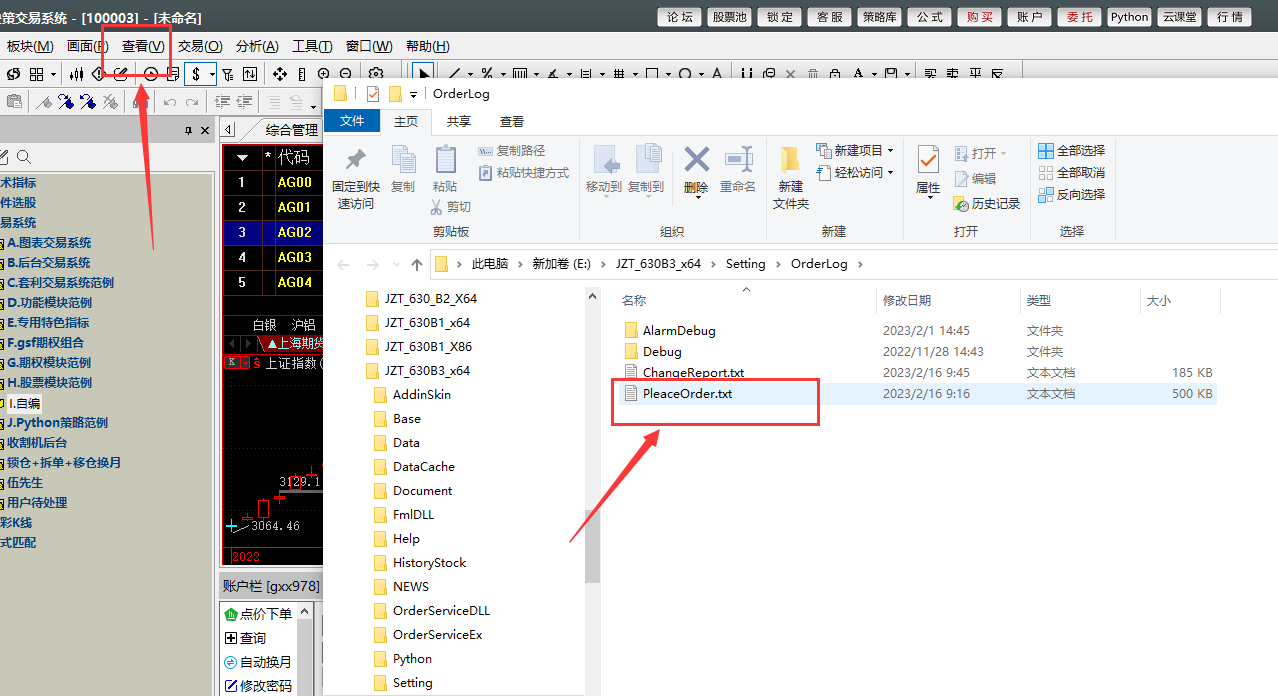The image size is (1278, 696).
Task: Switch to the 查看 tab in File Explorer
Action: click(512, 121)
